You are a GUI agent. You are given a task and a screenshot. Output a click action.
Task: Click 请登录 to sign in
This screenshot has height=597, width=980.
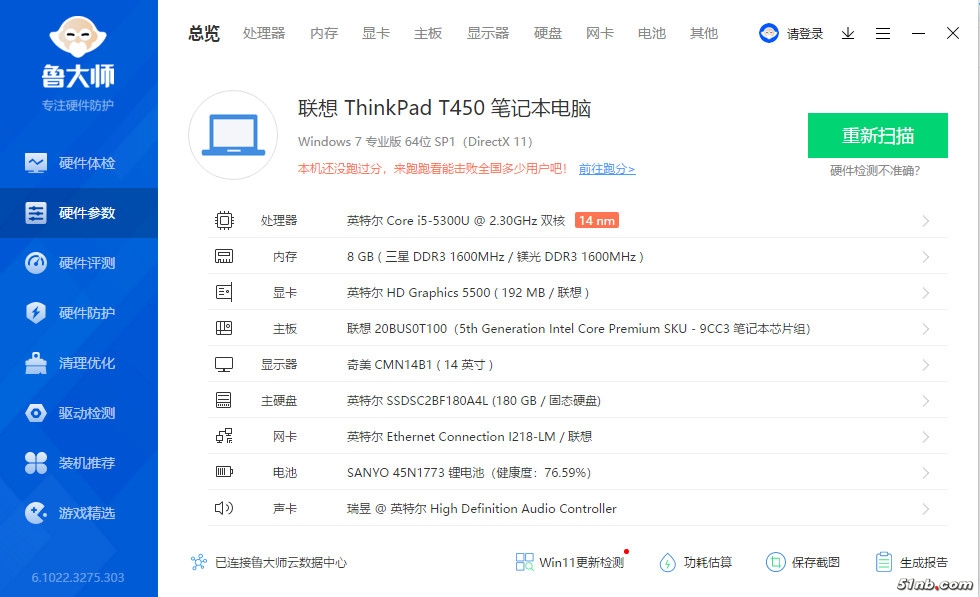click(804, 33)
